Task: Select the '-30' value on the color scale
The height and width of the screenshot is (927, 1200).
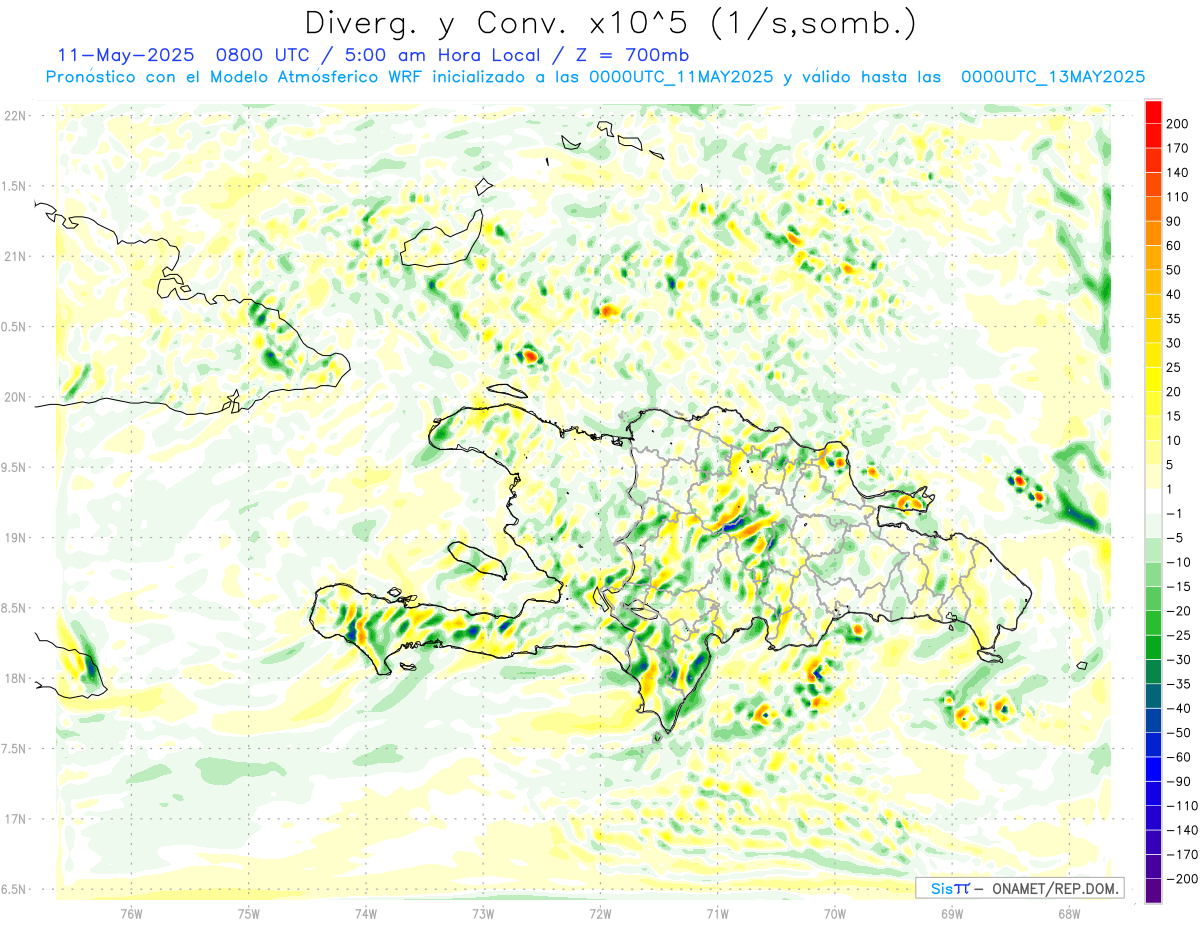Action: coord(1180,660)
